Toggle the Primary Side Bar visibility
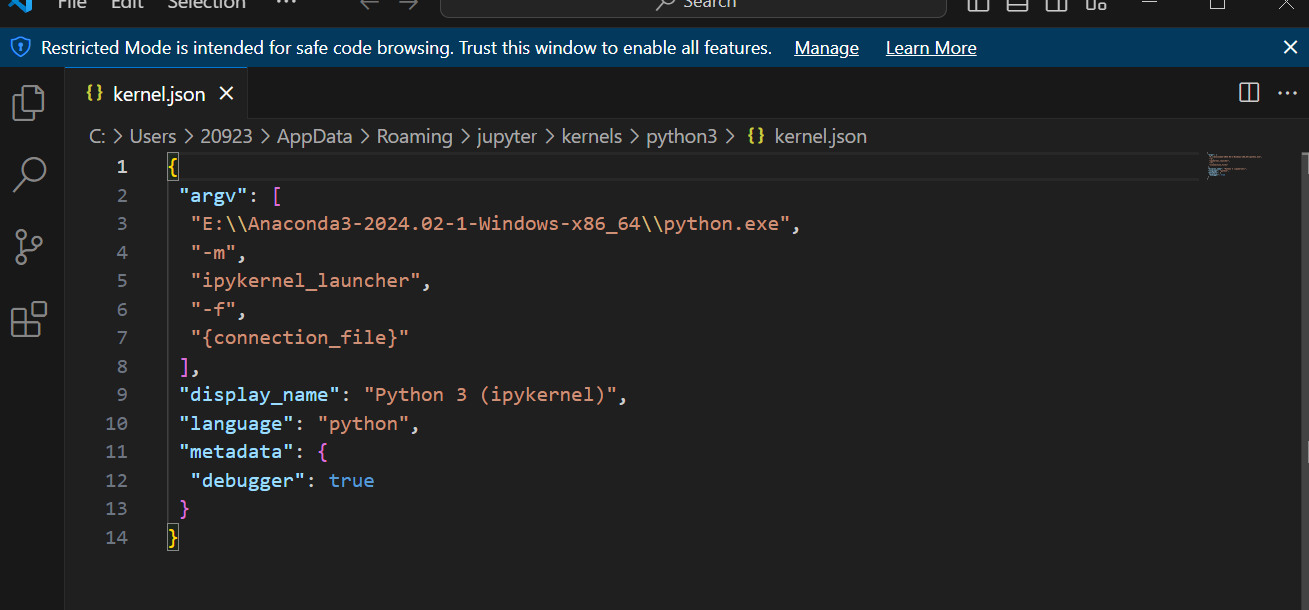 [x=977, y=6]
